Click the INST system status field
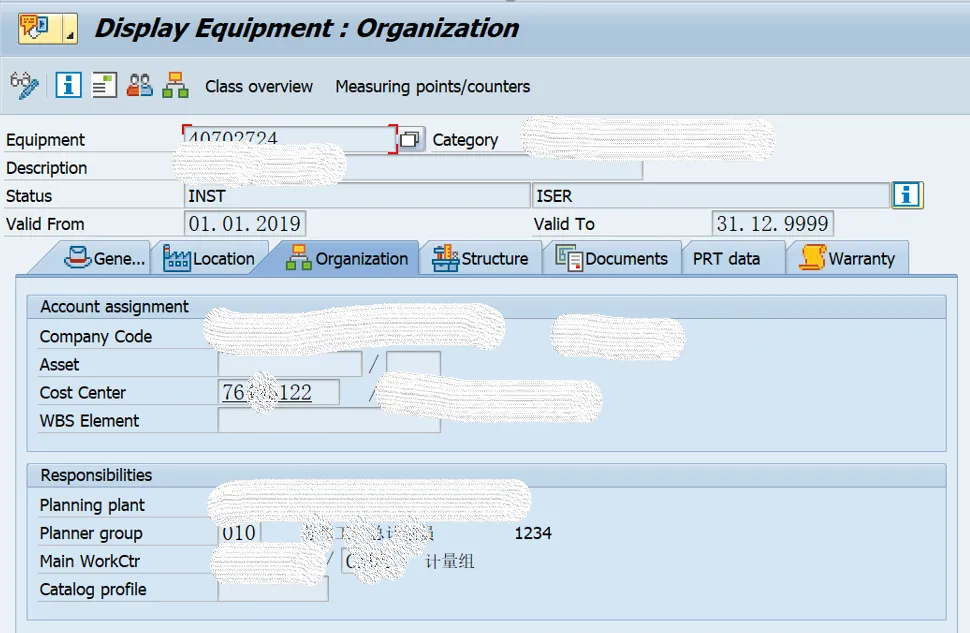Image resolution: width=970 pixels, height=633 pixels. point(357,196)
